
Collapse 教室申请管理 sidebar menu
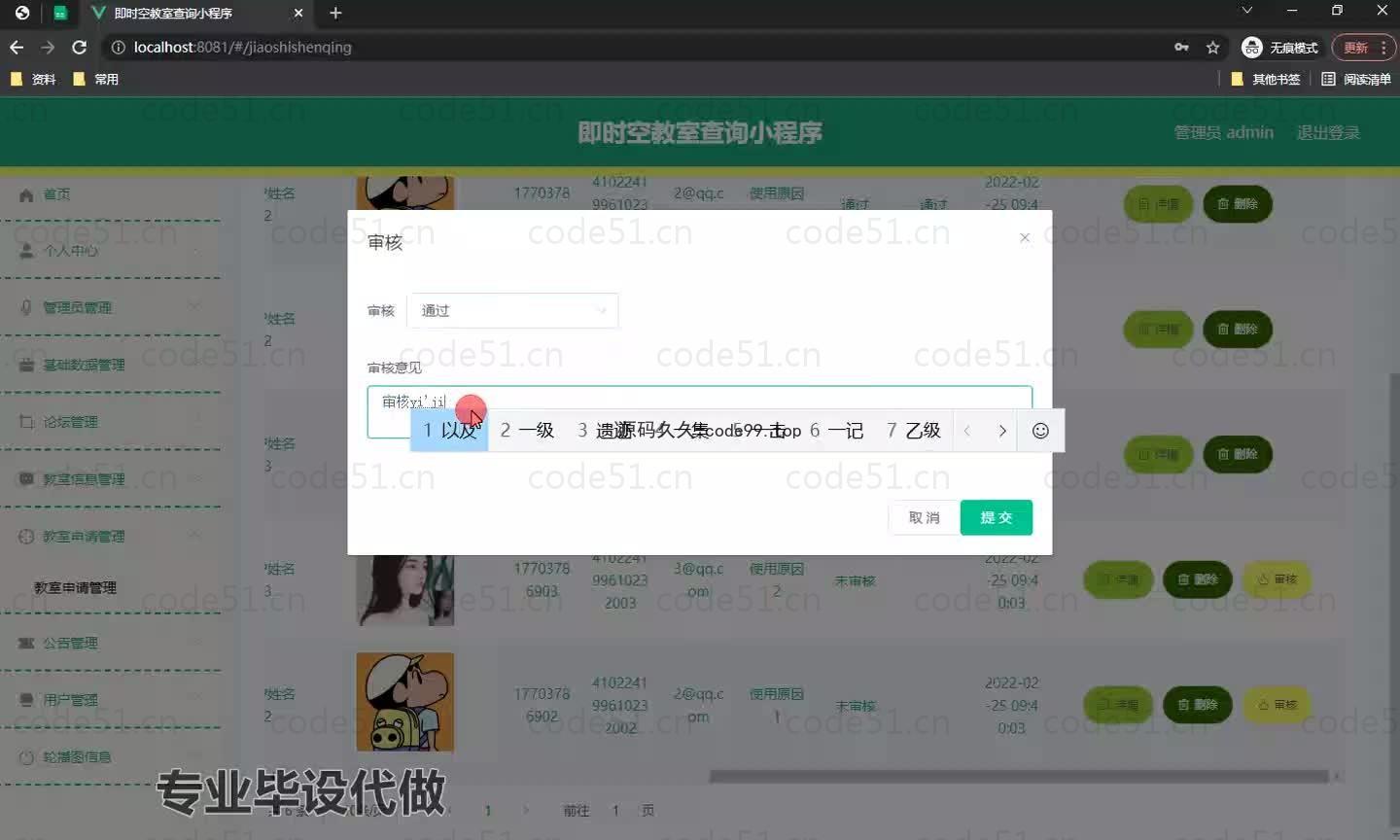(110, 537)
